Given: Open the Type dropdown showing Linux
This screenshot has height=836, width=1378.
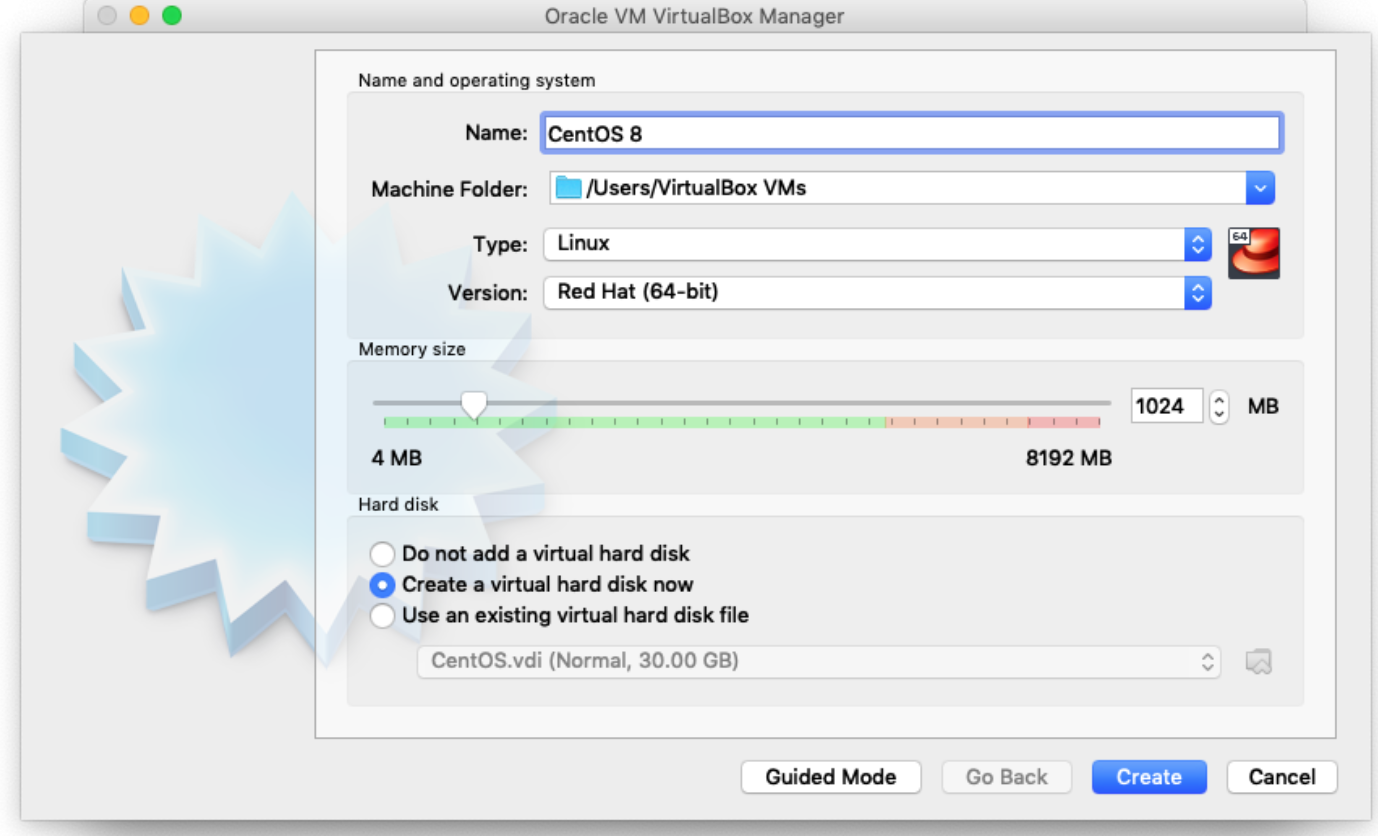Looking at the screenshot, I should click(x=878, y=244).
